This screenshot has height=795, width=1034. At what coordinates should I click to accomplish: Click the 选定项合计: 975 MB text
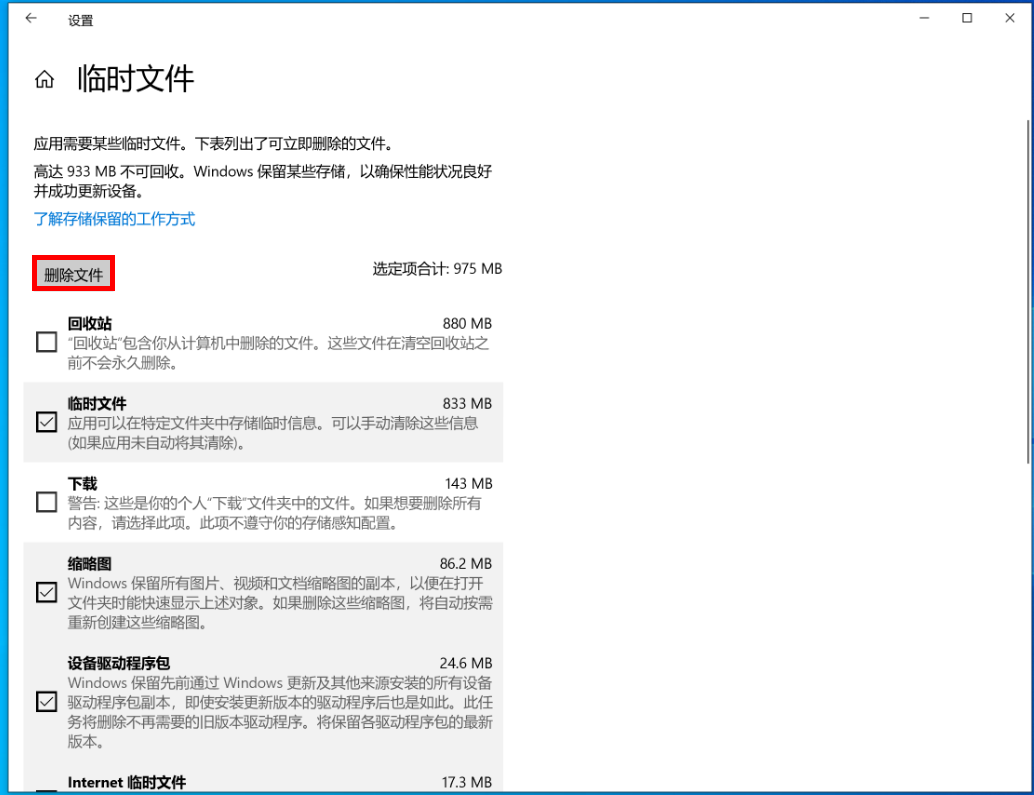point(437,269)
